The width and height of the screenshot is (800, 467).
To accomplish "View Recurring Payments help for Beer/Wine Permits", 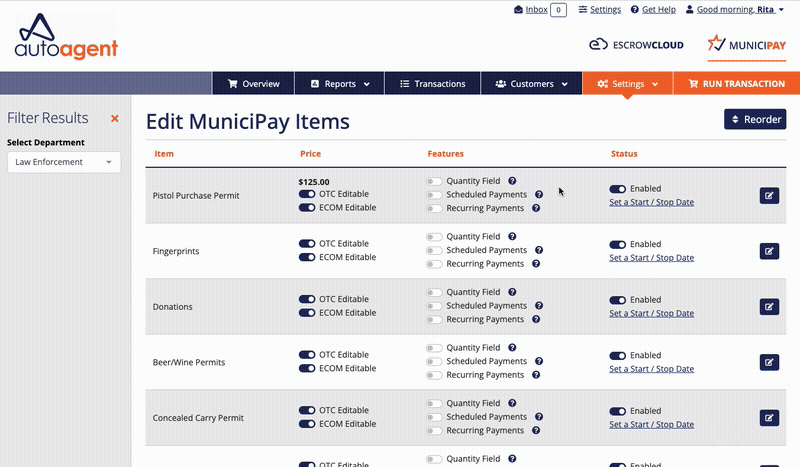I will 536,375.
